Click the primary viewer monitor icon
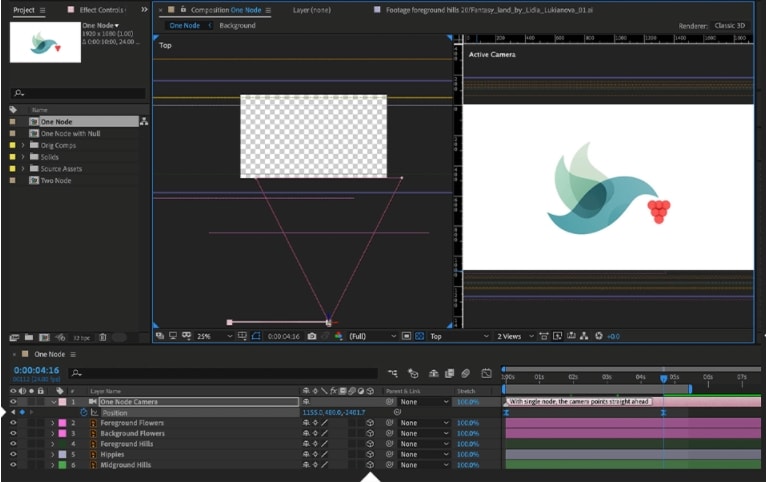 point(173,336)
